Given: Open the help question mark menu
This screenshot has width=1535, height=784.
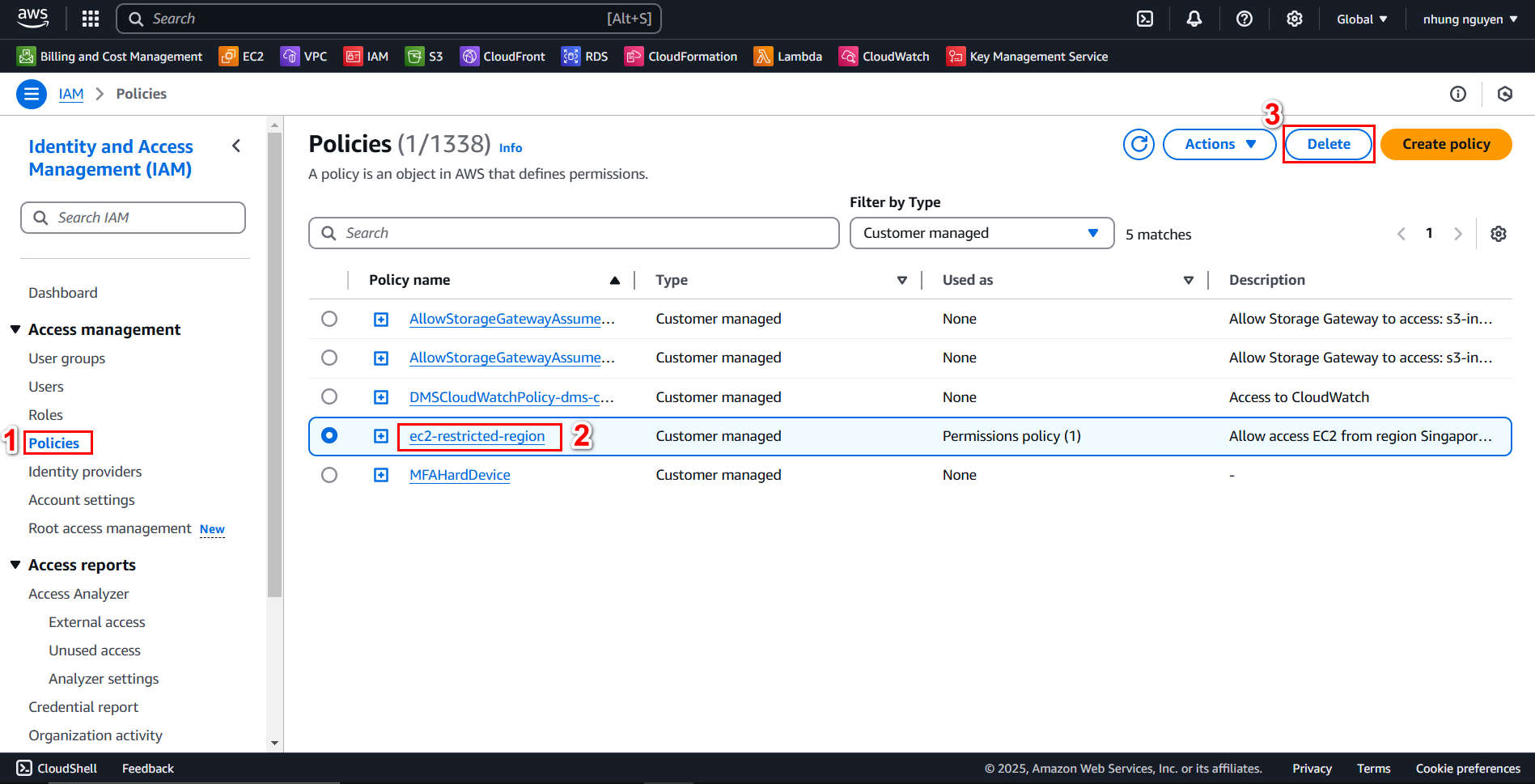Looking at the screenshot, I should click(x=1245, y=19).
